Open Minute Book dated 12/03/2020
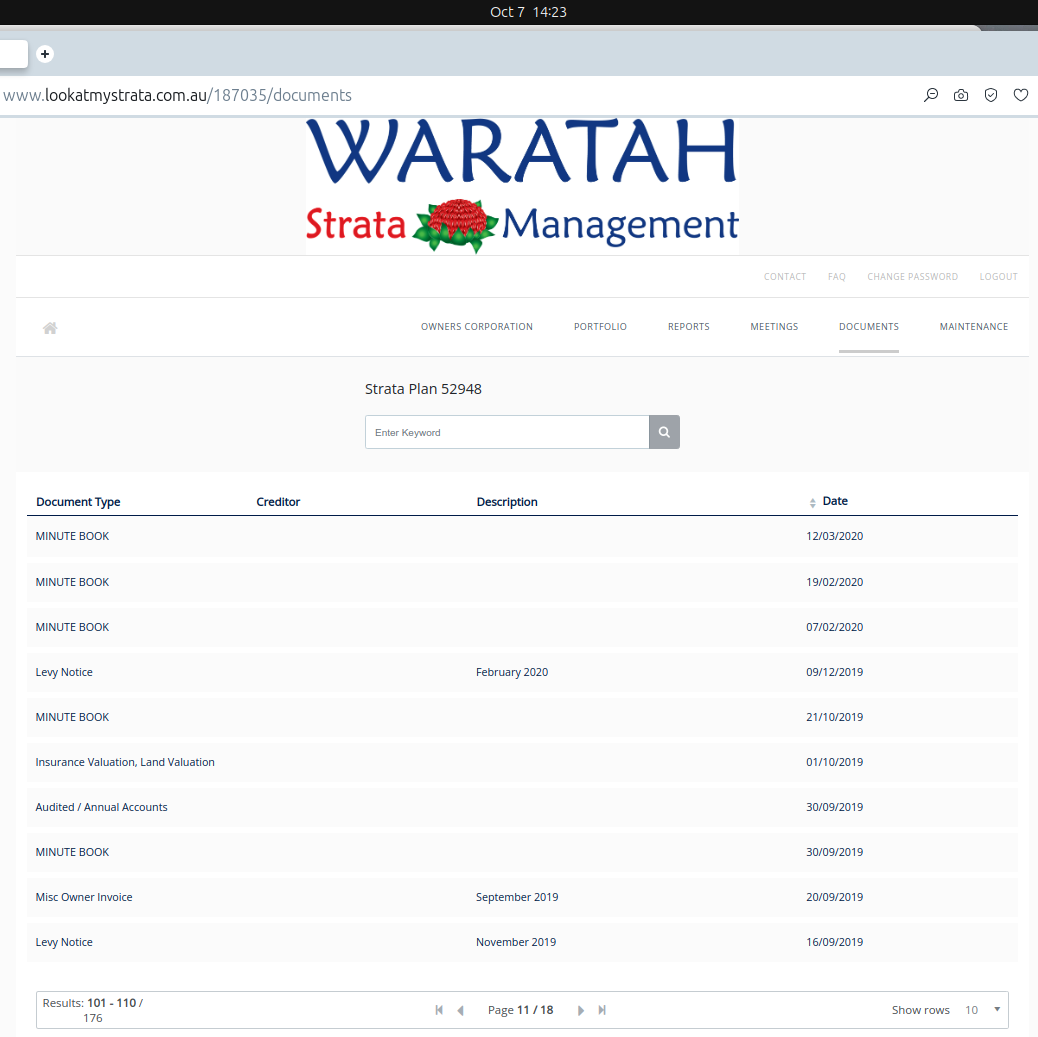 pos(522,536)
